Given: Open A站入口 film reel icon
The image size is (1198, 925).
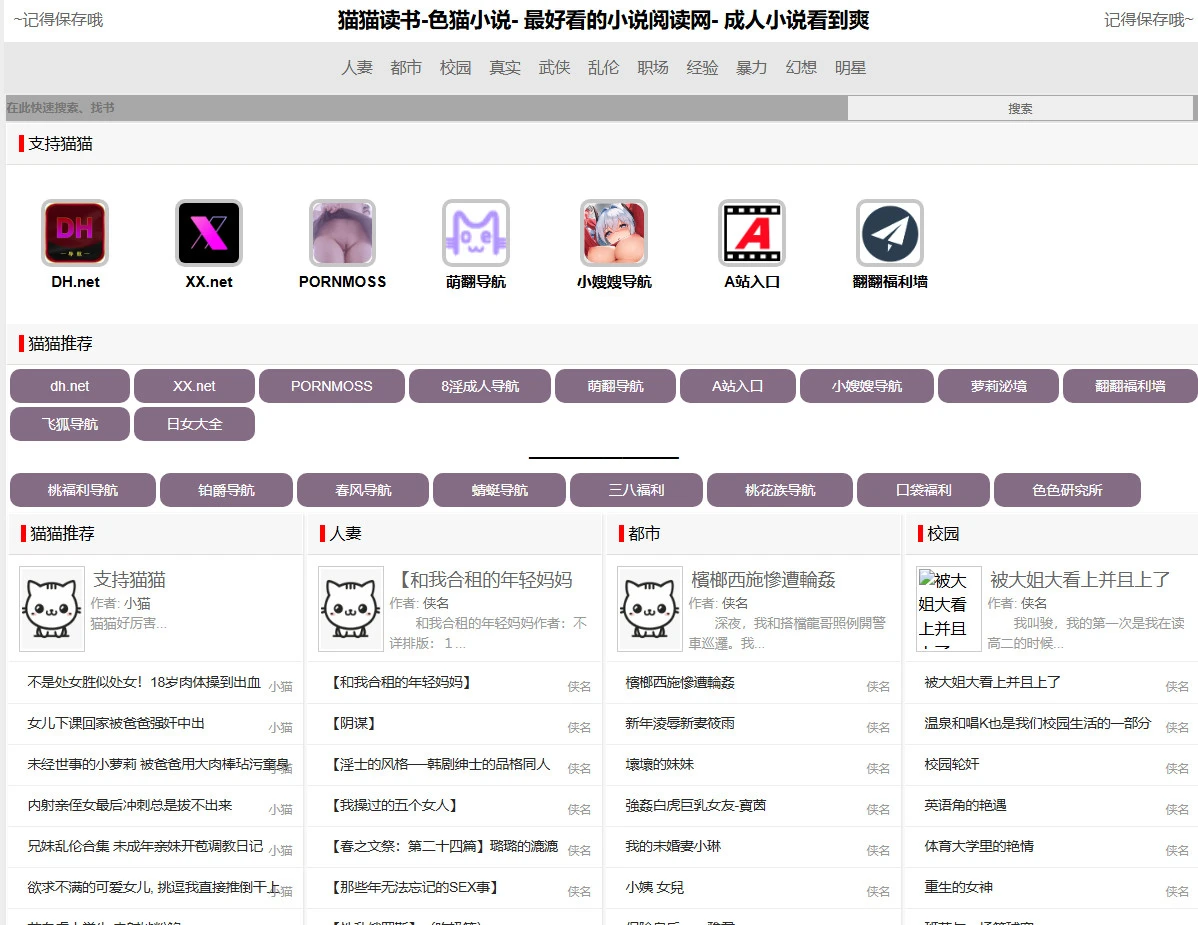Looking at the screenshot, I should 751,232.
